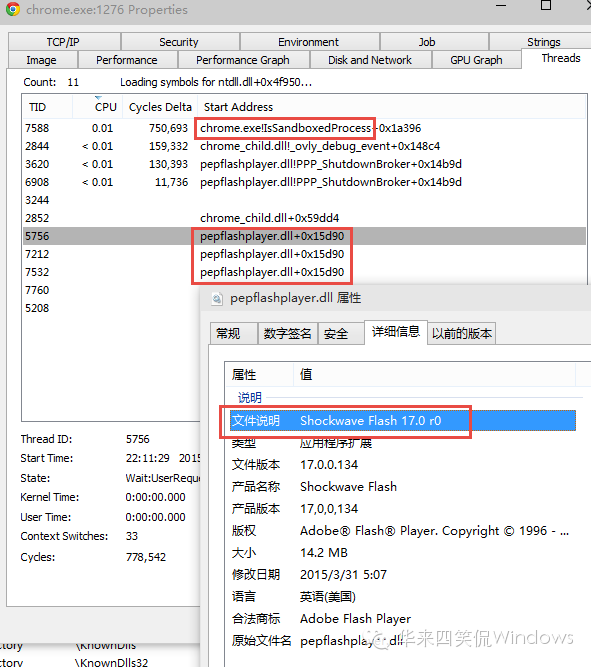Select the 大小 14.2 MB row

[403, 553]
